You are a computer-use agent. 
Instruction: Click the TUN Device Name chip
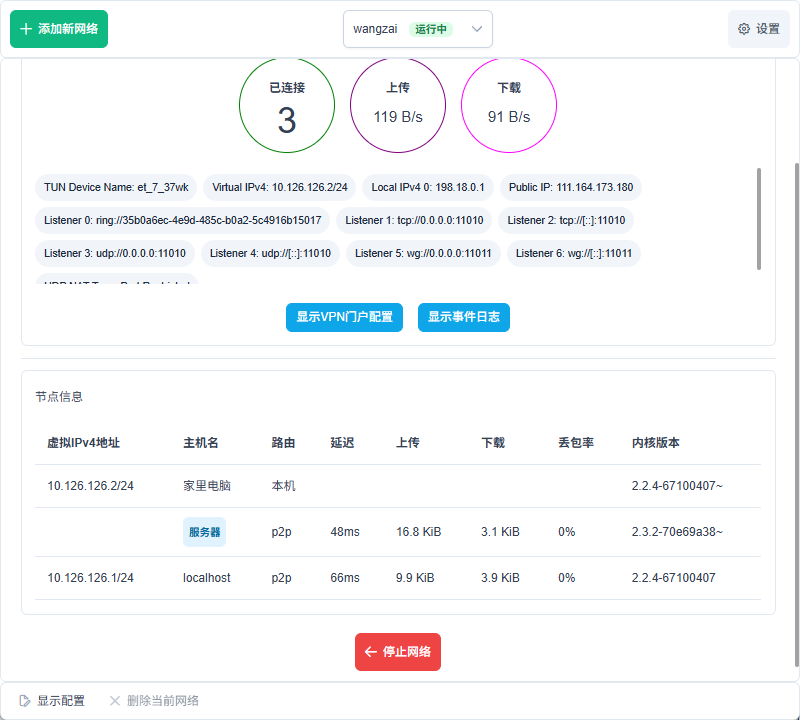point(116,188)
